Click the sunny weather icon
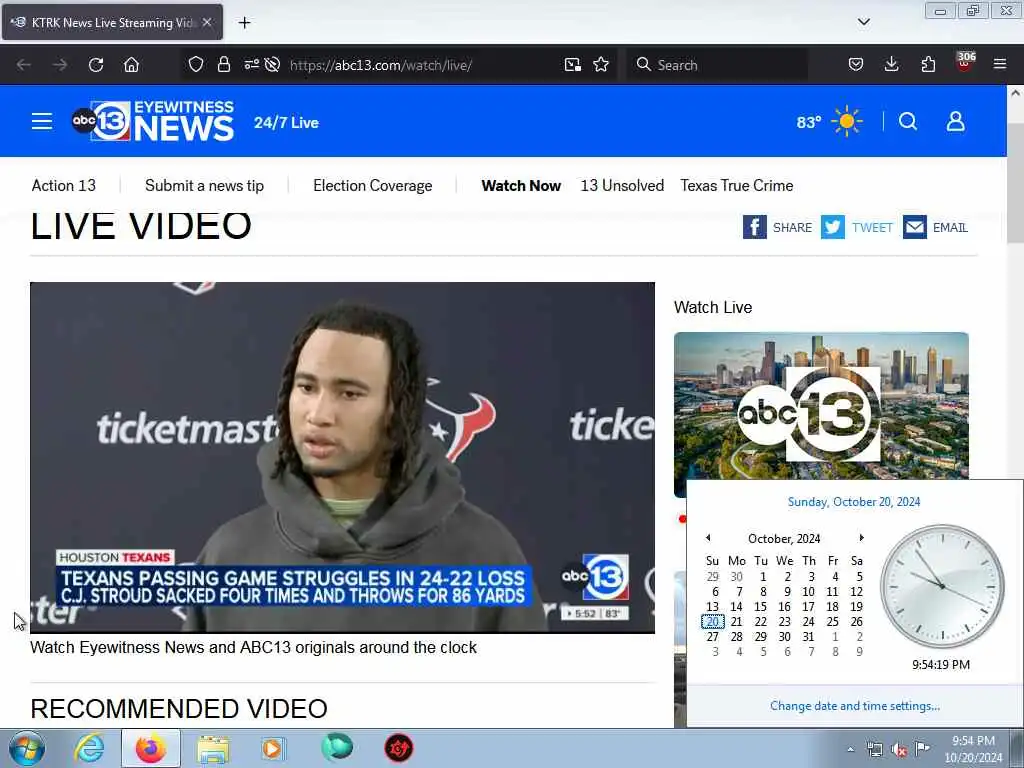This screenshot has width=1024, height=768. click(846, 121)
